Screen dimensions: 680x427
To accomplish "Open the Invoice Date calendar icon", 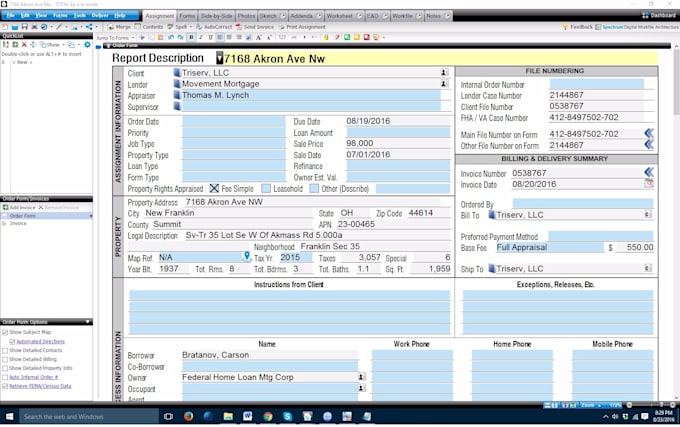I will pos(649,184).
